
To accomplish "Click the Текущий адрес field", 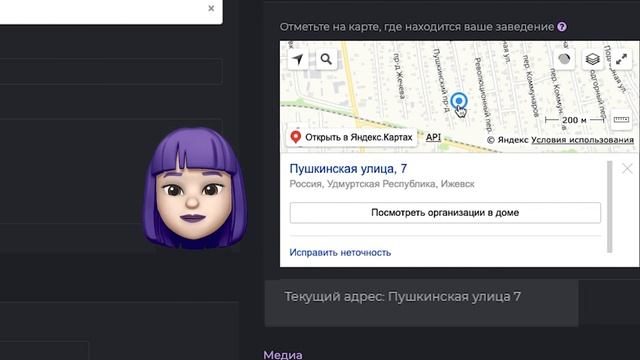I will tap(422, 303).
